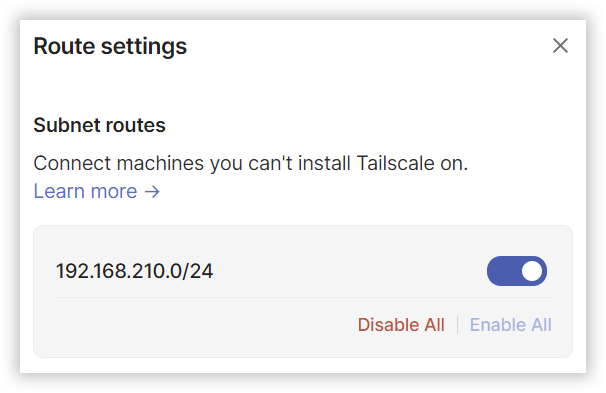
Task: Click Enable All routes
Action: click(511, 325)
